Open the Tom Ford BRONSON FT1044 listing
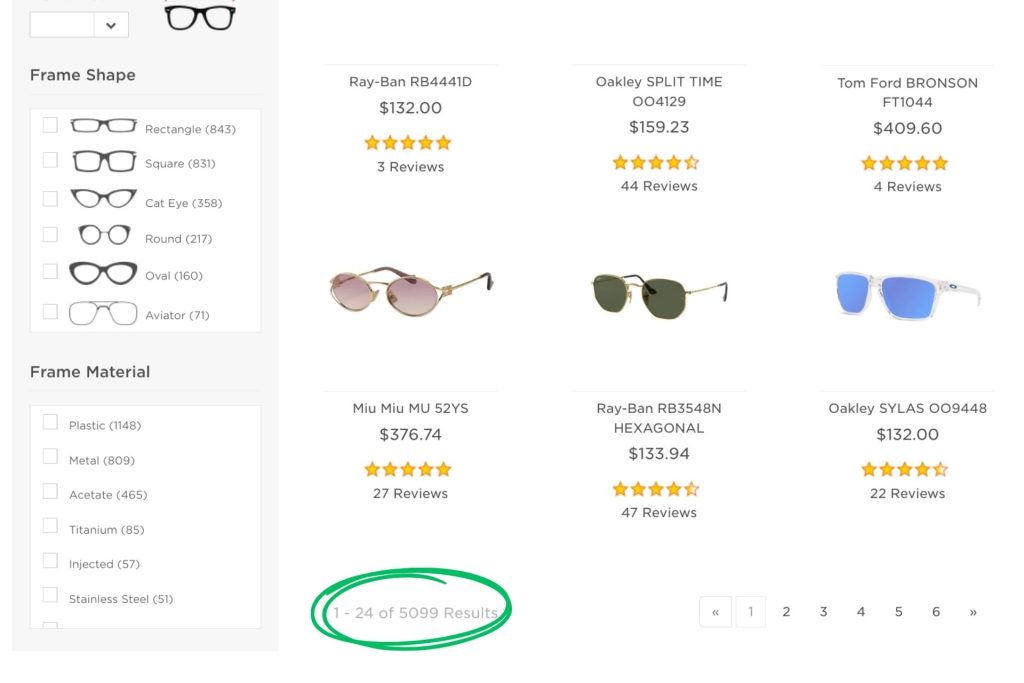 click(906, 92)
